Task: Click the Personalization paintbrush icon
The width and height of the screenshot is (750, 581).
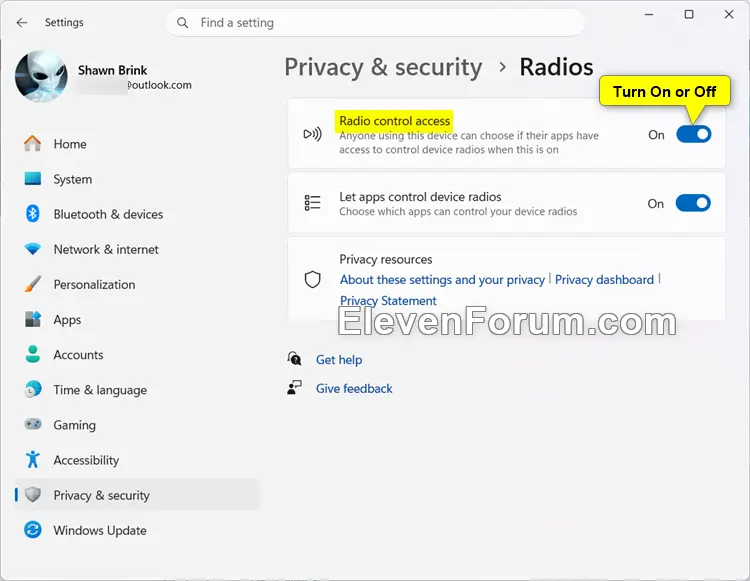Action: coord(33,284)
